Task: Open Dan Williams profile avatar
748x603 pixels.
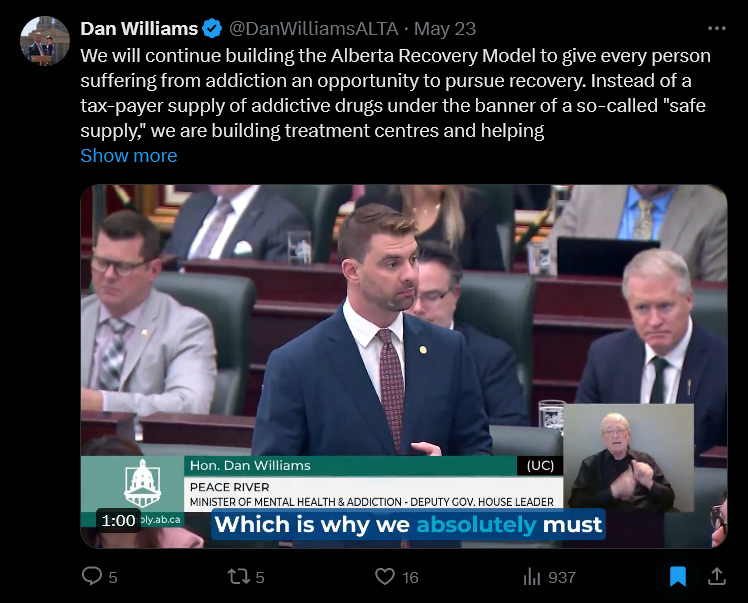Action: pos(45,41)
